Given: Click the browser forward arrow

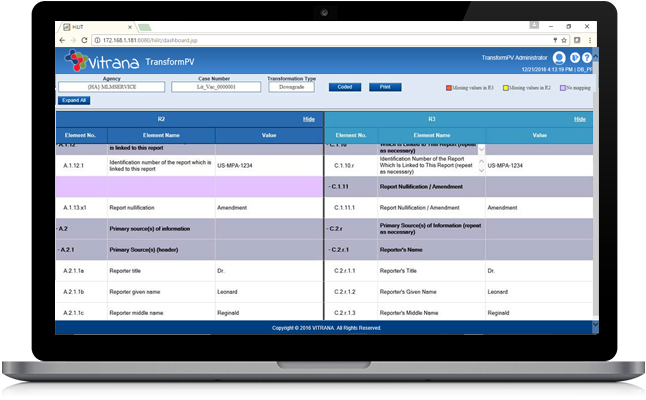Looking at the screenshot, I should [x=72, y=39].
